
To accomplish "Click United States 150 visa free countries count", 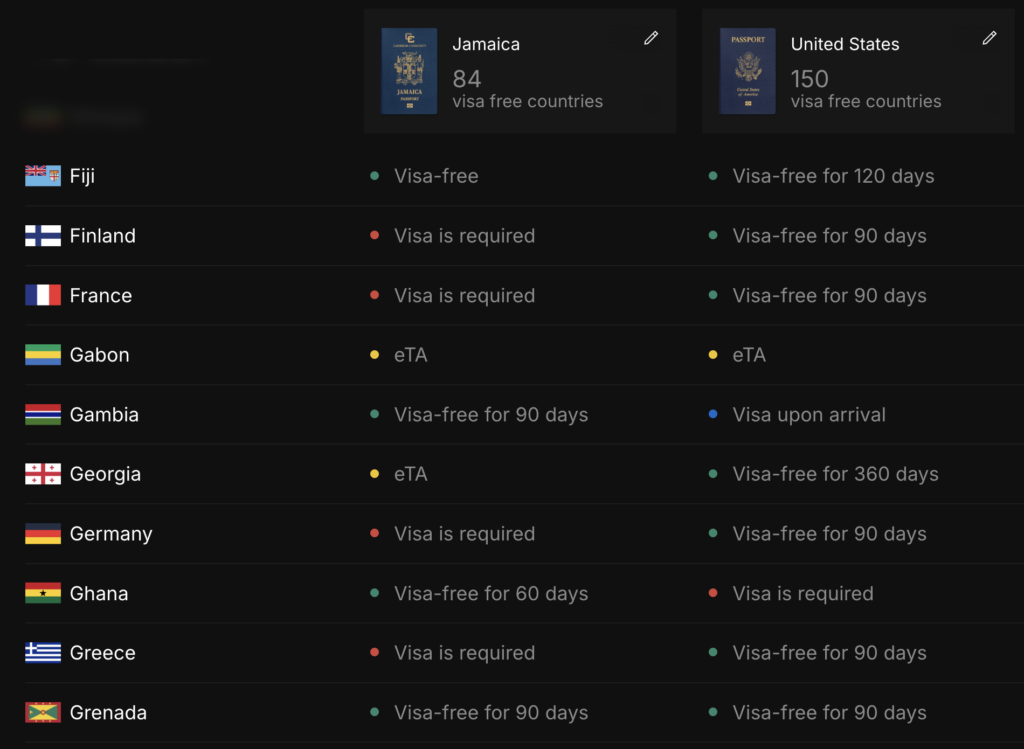I will (x=866, y=89).
